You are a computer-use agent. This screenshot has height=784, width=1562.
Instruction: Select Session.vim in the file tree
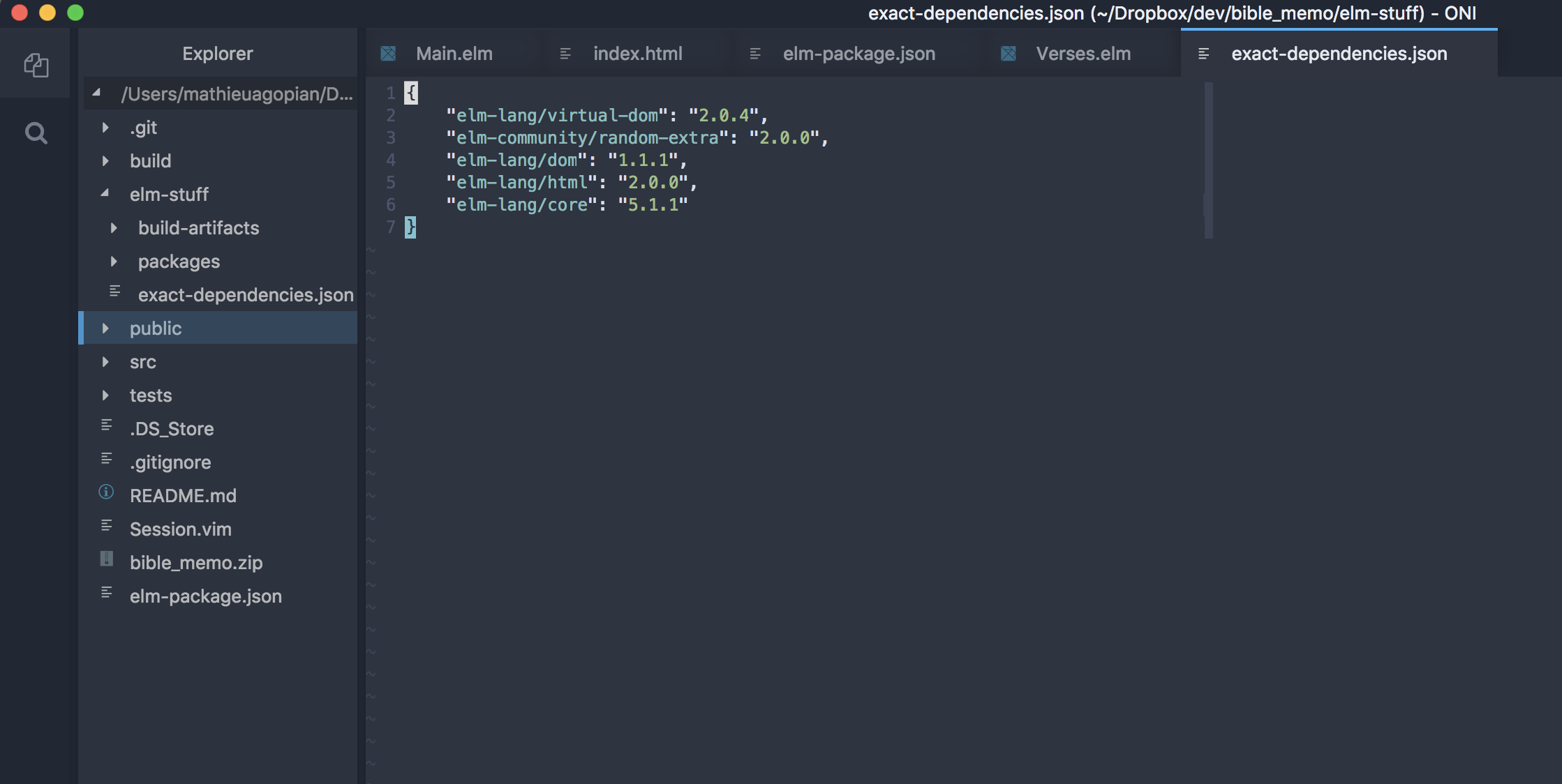181,529
